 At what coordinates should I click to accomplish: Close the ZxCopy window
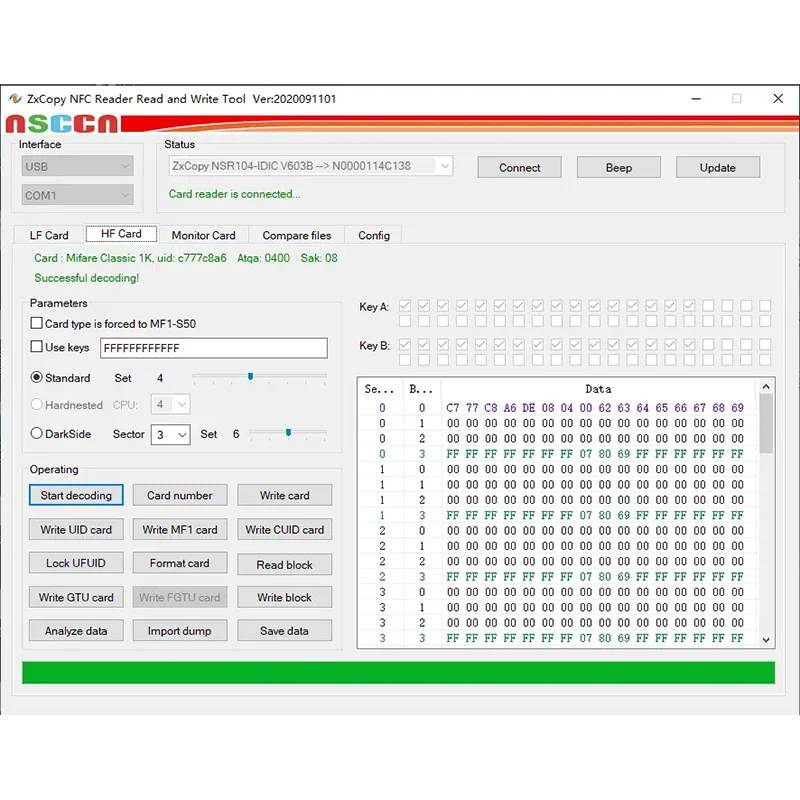[778, 98]
